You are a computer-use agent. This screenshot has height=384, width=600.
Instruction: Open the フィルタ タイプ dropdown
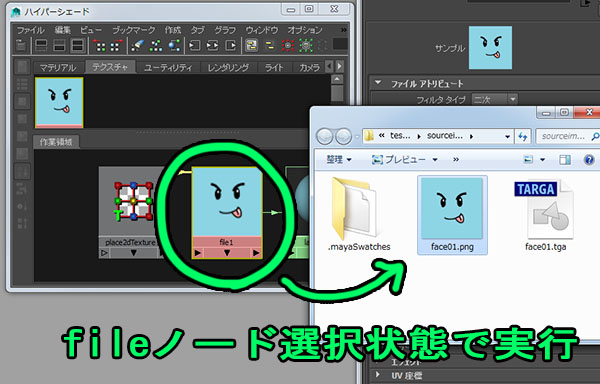494,100
